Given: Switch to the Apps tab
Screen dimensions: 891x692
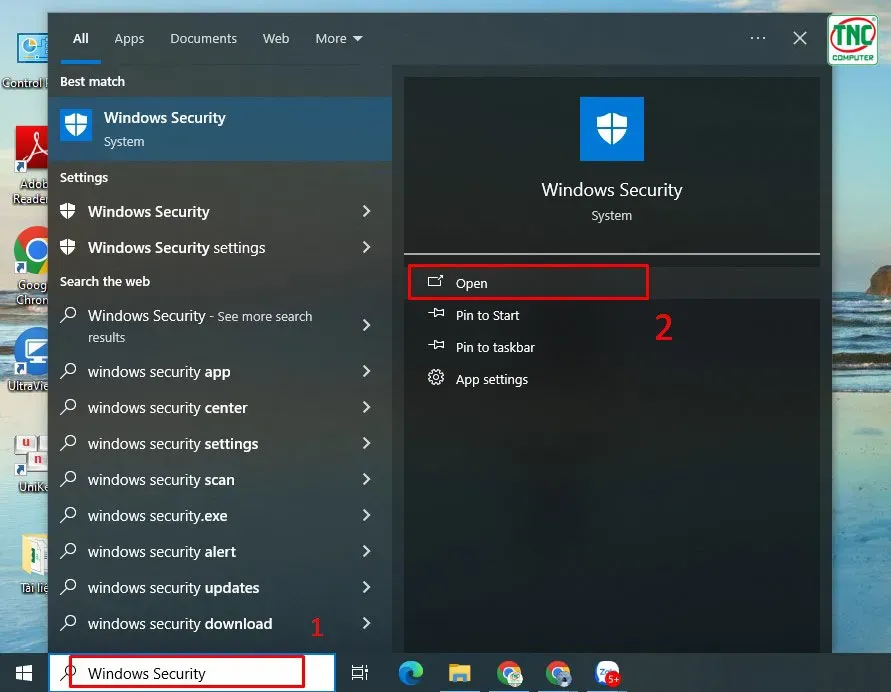Looking at the screenshot, I should coord(129,38).
